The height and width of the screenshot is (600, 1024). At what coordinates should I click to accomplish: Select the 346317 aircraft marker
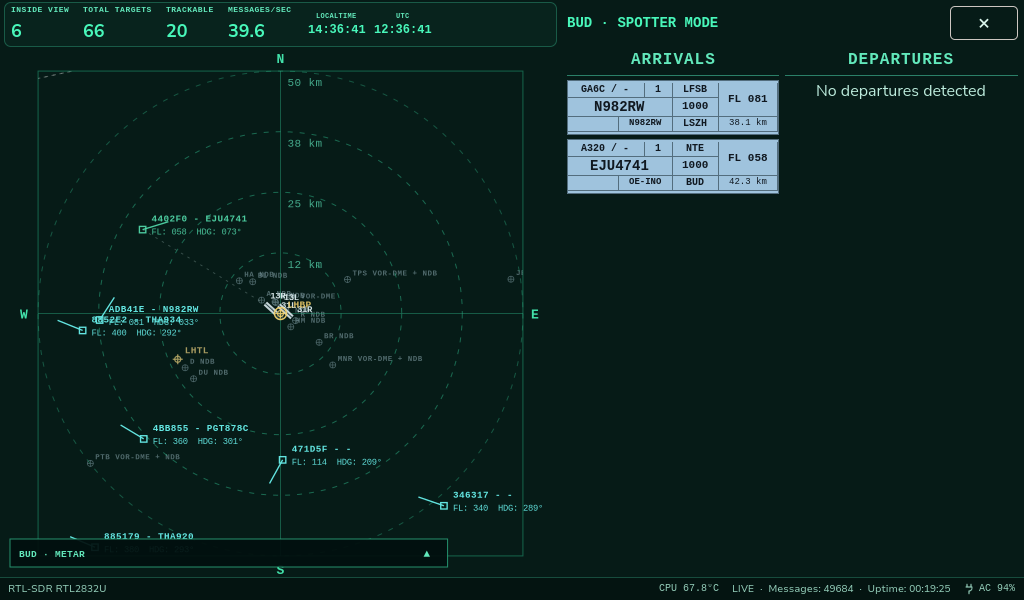point(444,506)
